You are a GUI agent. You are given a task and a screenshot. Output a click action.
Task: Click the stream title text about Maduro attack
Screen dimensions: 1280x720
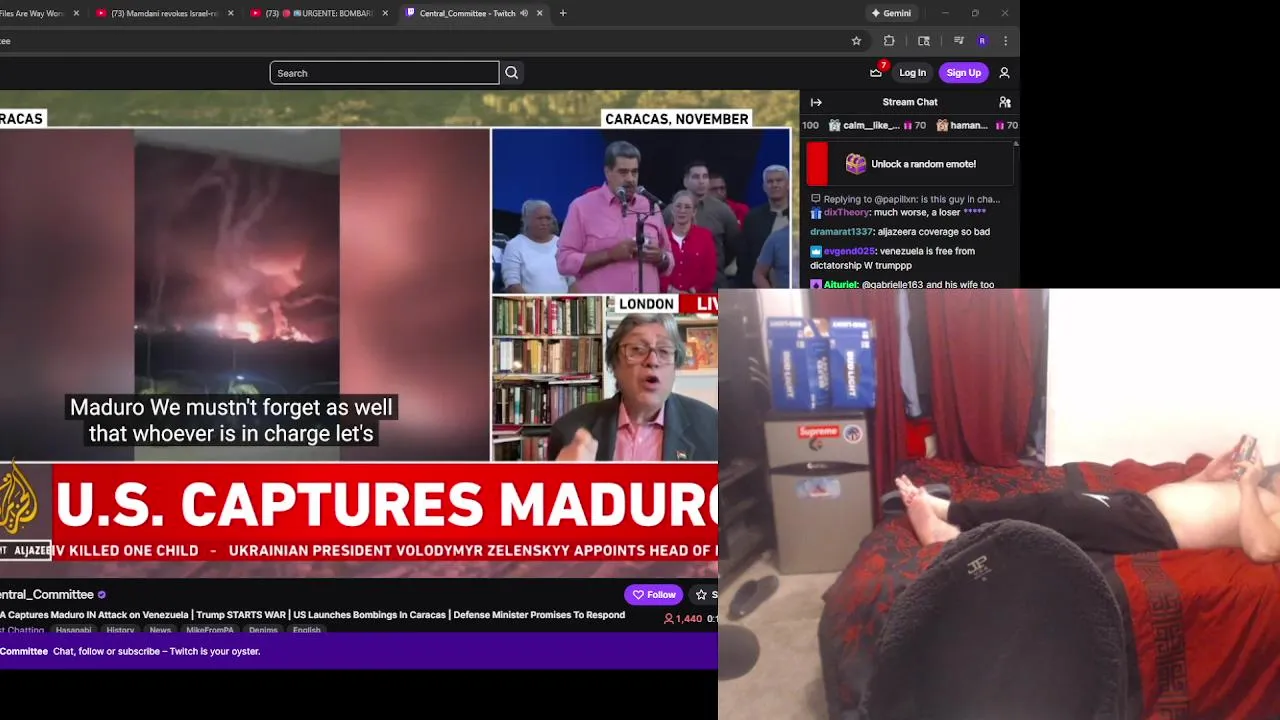(x=312, y=615)
